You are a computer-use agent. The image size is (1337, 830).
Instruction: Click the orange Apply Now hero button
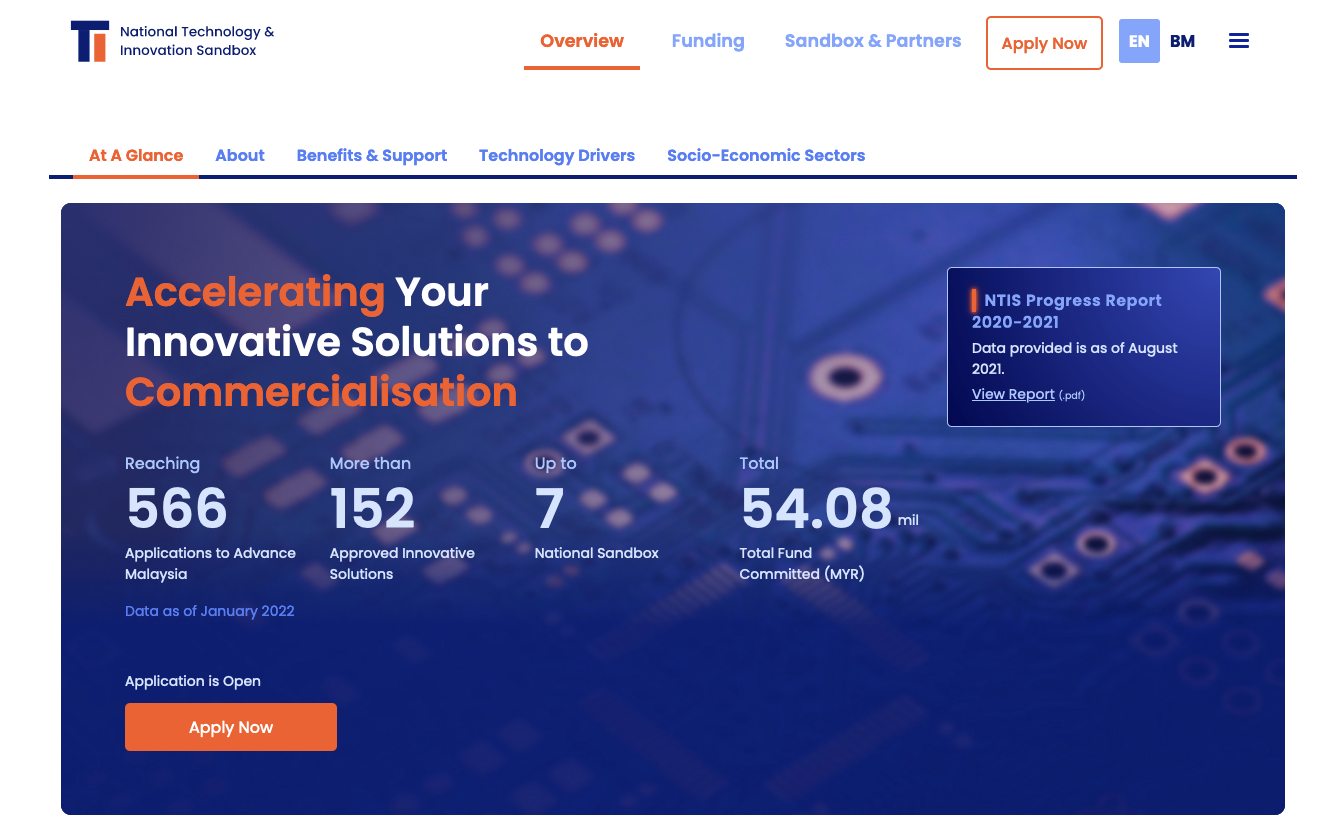[231, 727]
